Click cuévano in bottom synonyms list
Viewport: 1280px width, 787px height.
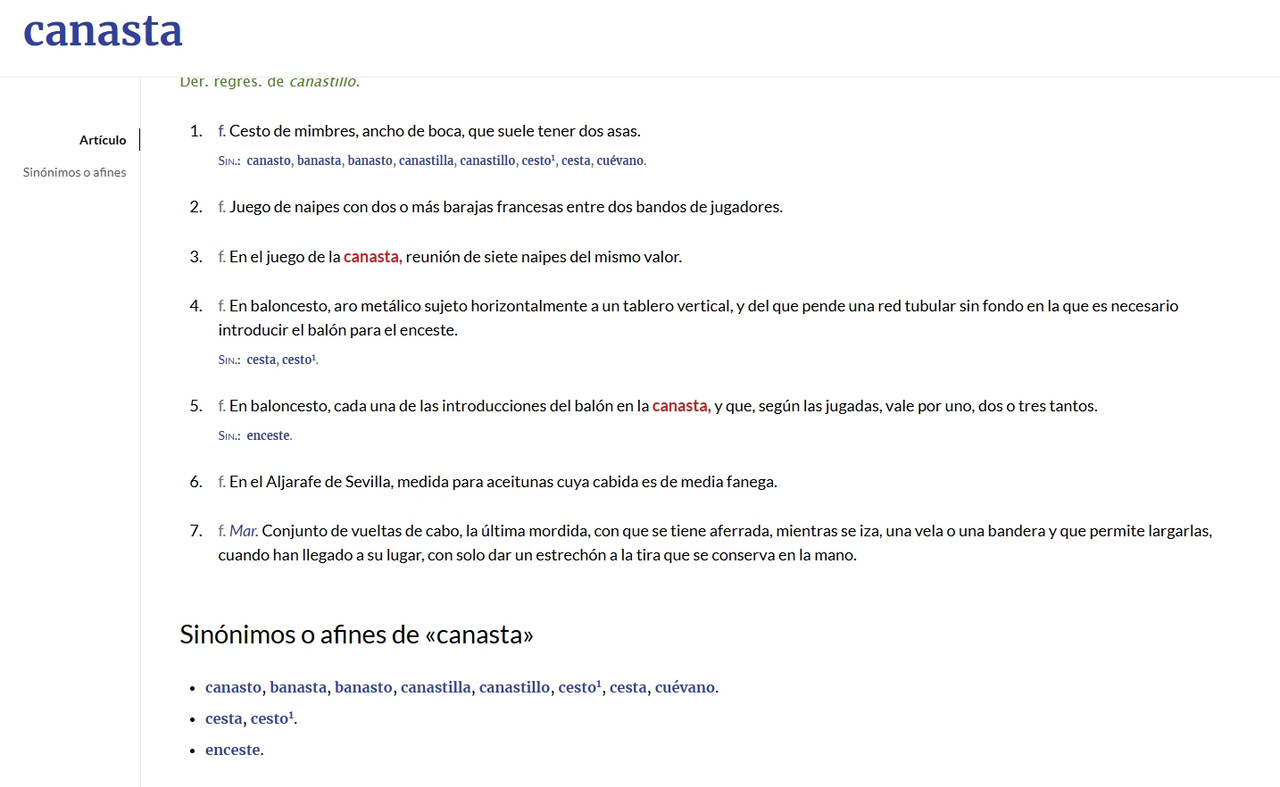(685, 687)
